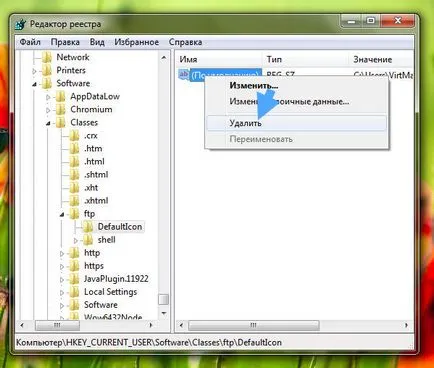Expand the shell tree node

tap(76, 240)
